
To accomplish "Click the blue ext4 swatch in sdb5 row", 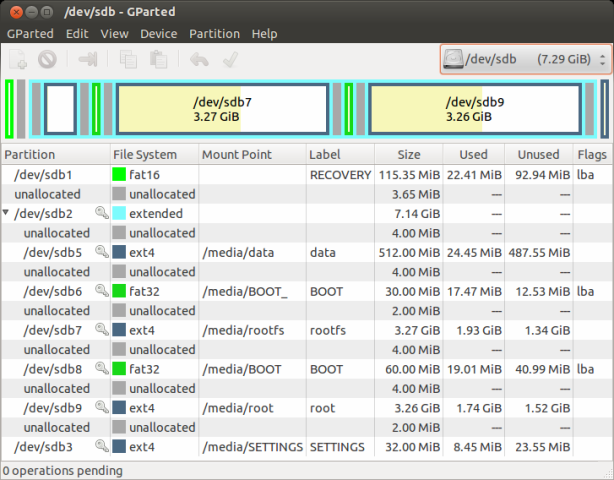I will click(x=119, y=252).
